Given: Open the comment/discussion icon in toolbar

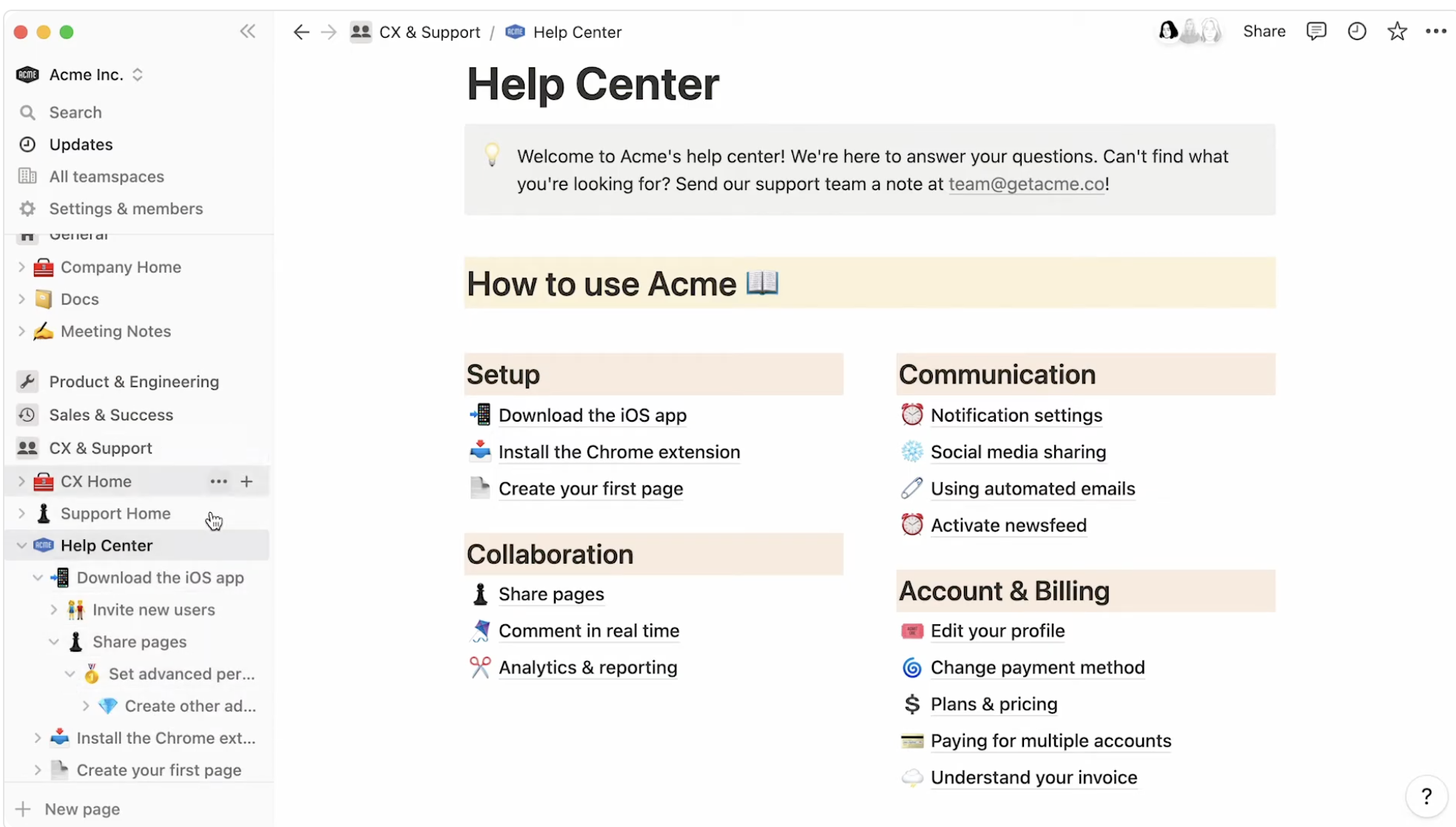Looking at the screenshot, I should tap(1317, 31).
